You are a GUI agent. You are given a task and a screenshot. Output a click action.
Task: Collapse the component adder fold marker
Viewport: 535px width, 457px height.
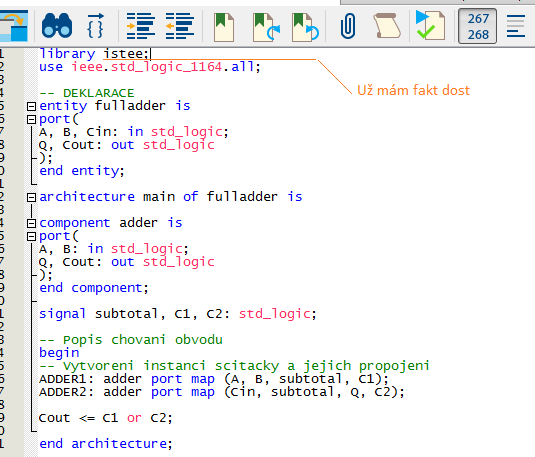tap(31, 224)
